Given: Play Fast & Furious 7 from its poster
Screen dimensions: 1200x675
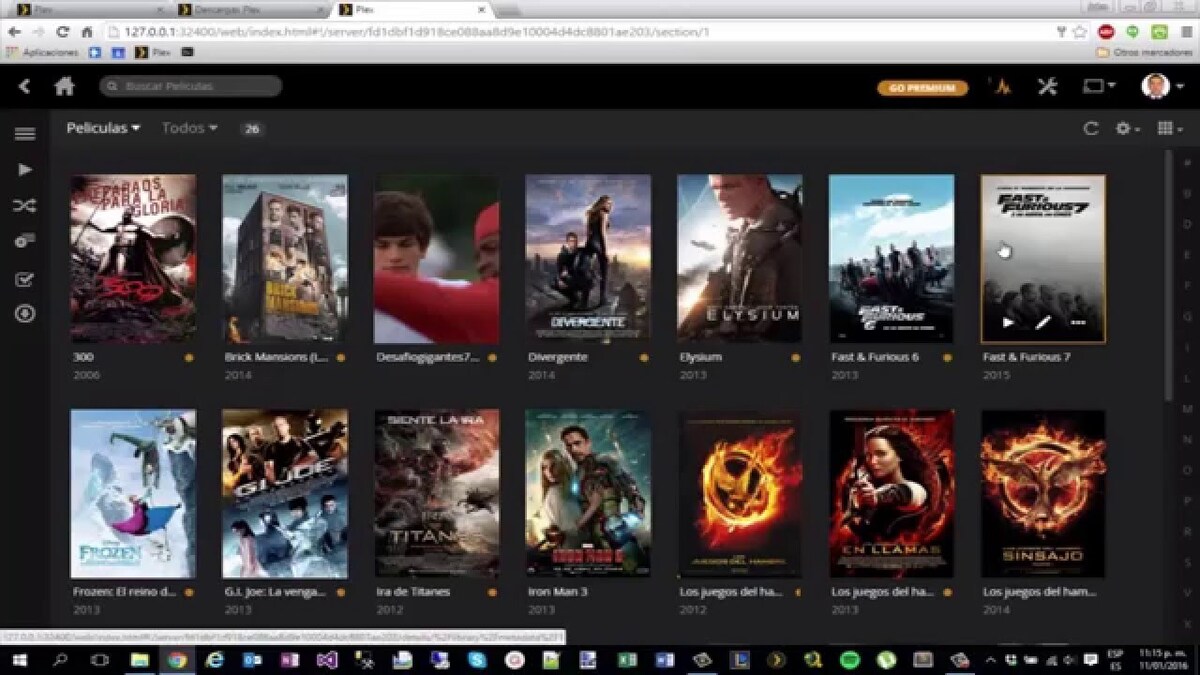Looking at the screenshot, I should [x=1008, y=322].
